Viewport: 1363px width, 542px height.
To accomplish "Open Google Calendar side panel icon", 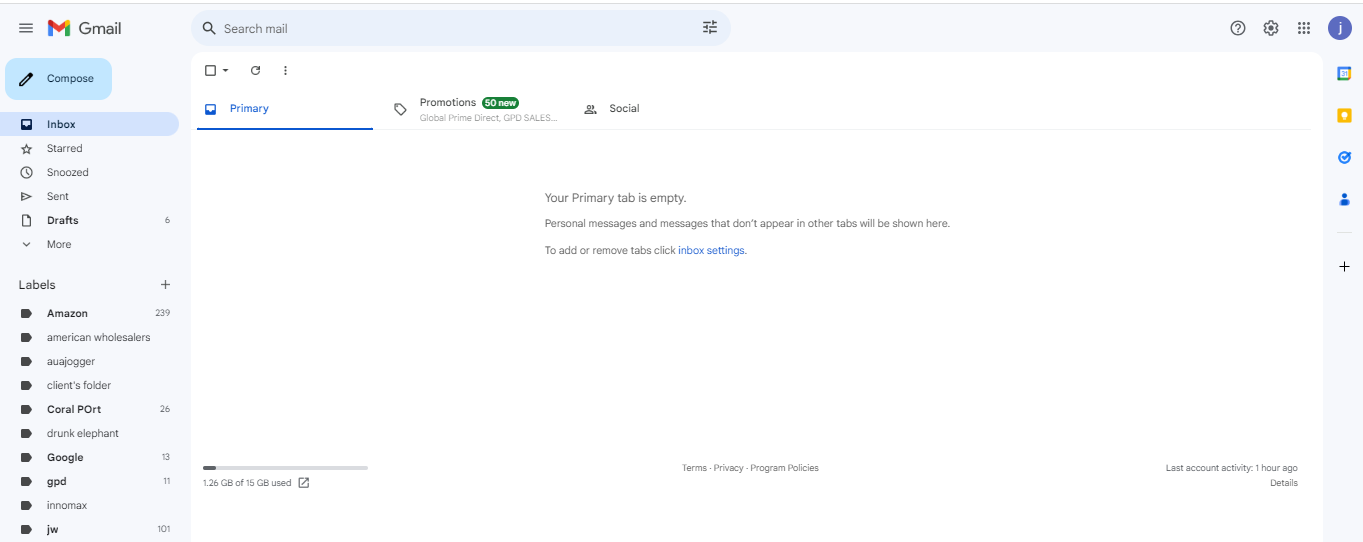I will point(1344,73).
